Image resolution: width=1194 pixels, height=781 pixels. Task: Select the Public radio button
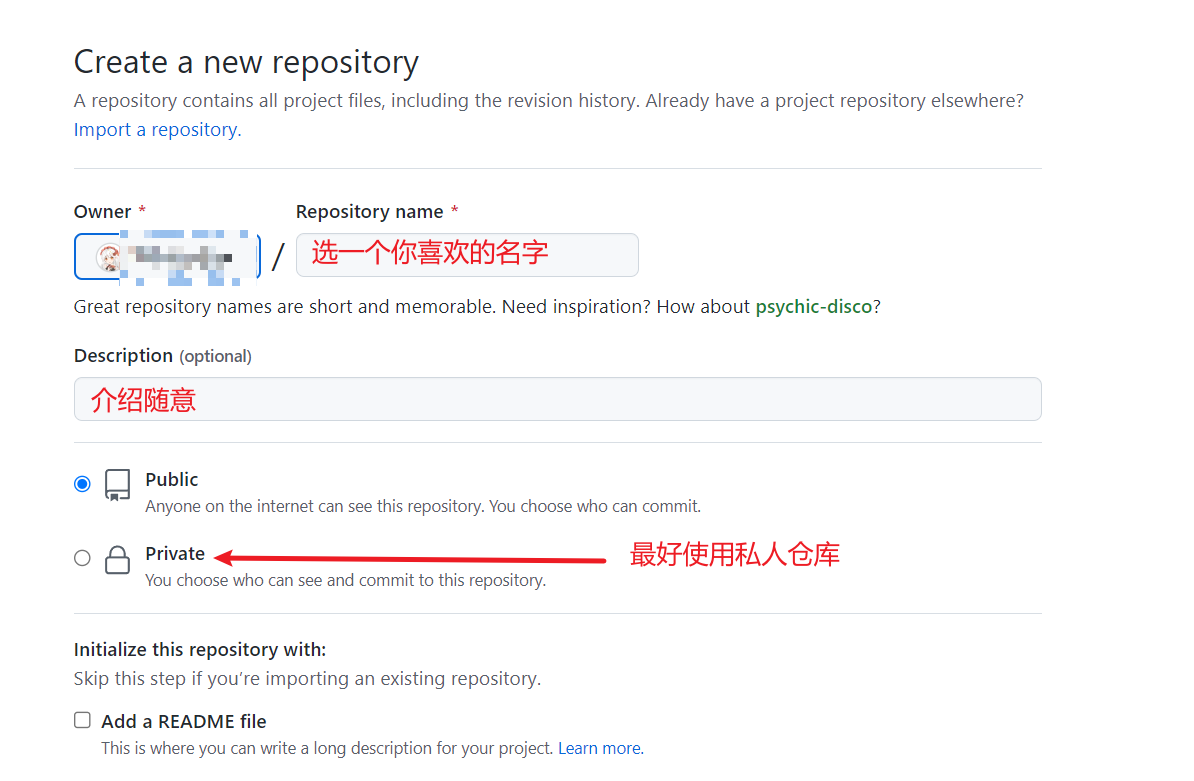coord(82,484)
